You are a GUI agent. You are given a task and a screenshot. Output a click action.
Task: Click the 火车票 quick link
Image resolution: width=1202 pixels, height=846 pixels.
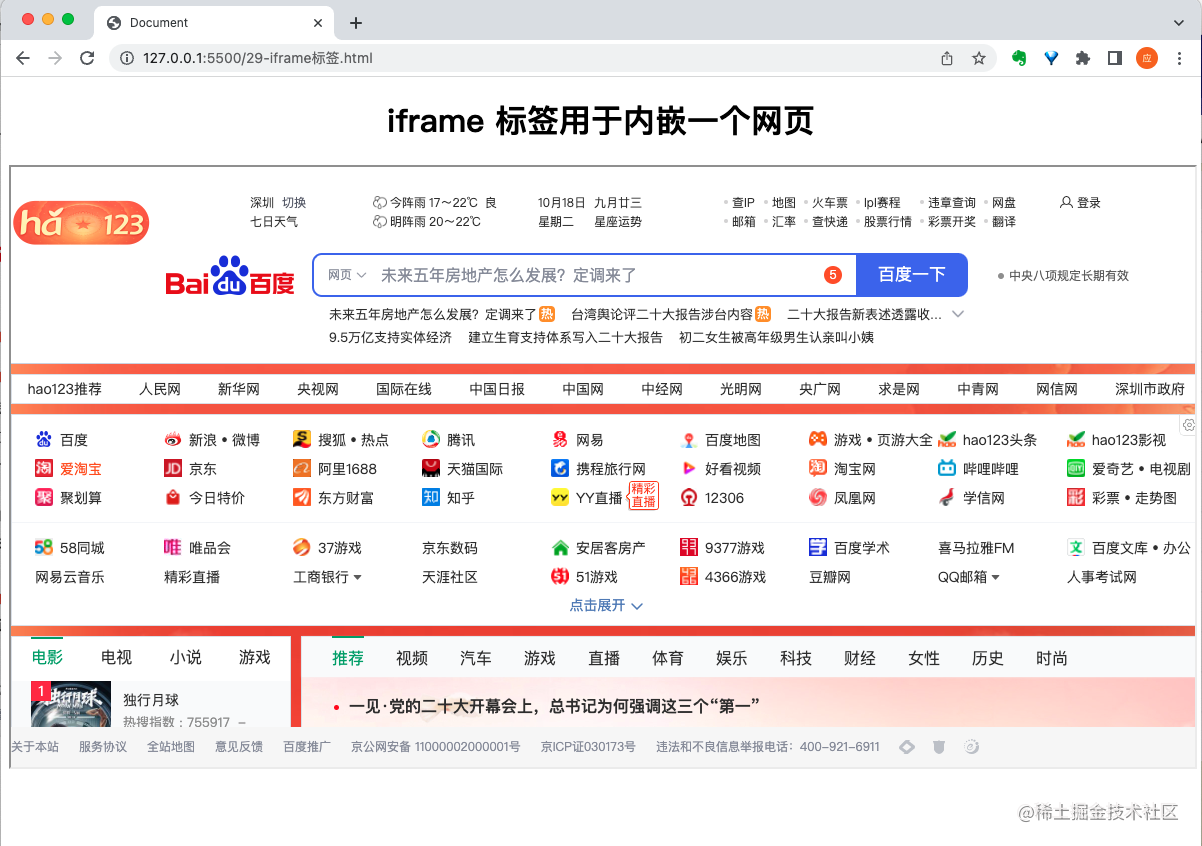(830, 202)
